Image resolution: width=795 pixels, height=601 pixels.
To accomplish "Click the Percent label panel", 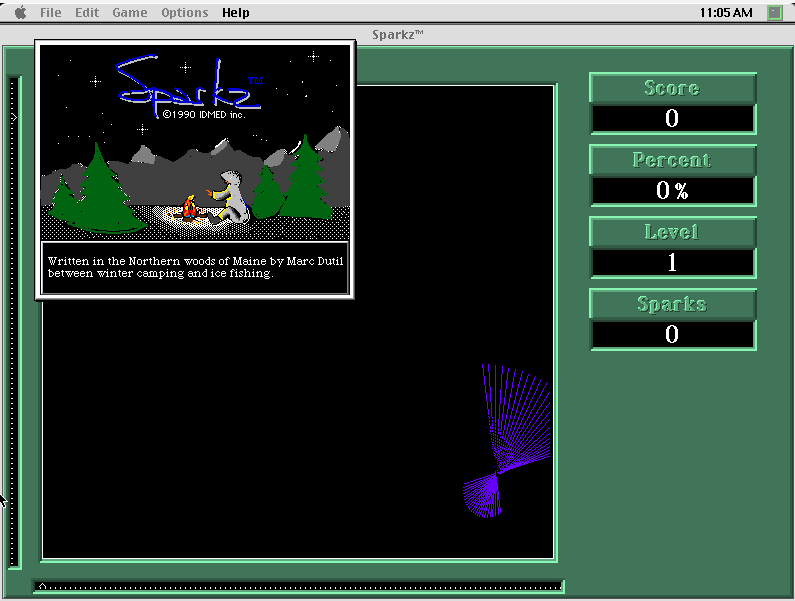I will [x=672, y=160].
